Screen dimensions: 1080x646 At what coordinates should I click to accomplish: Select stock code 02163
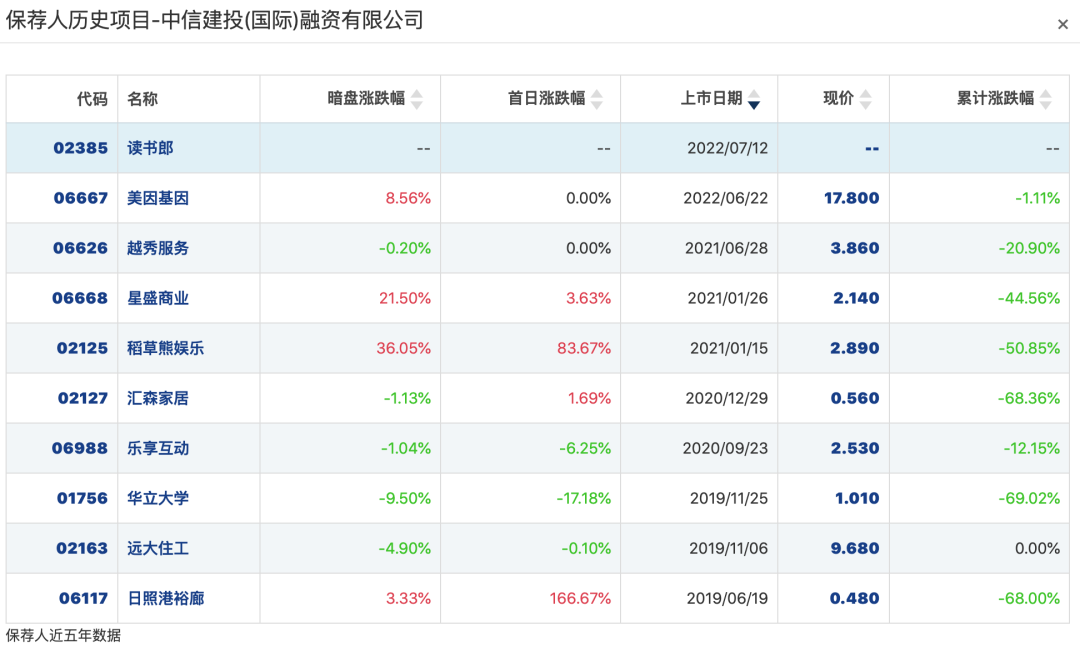tap(82, 548)
